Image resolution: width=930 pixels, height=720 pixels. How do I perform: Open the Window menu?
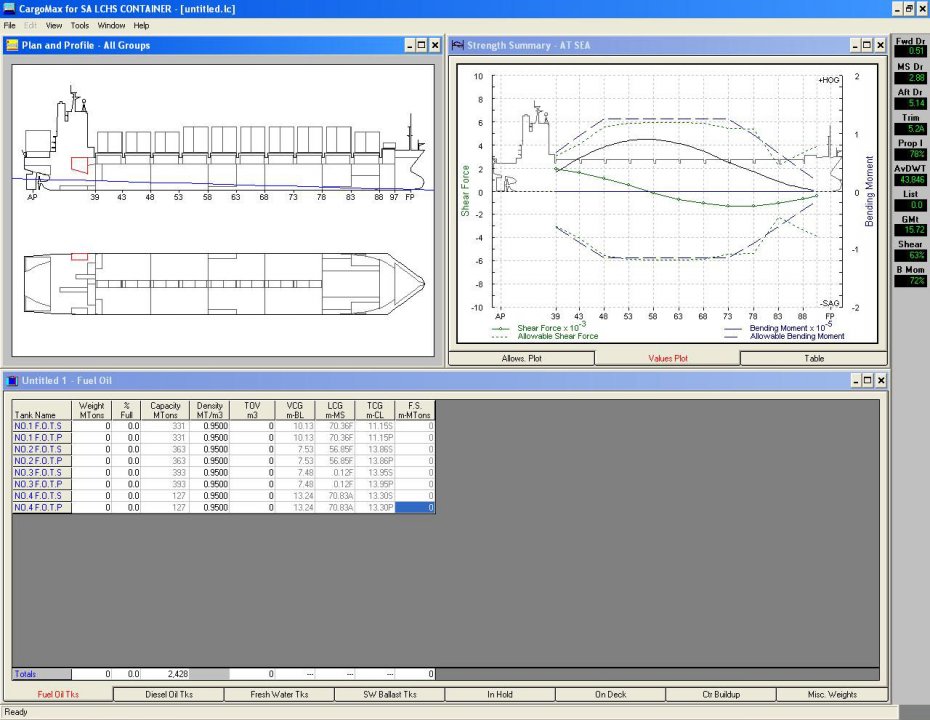(111, 26)
